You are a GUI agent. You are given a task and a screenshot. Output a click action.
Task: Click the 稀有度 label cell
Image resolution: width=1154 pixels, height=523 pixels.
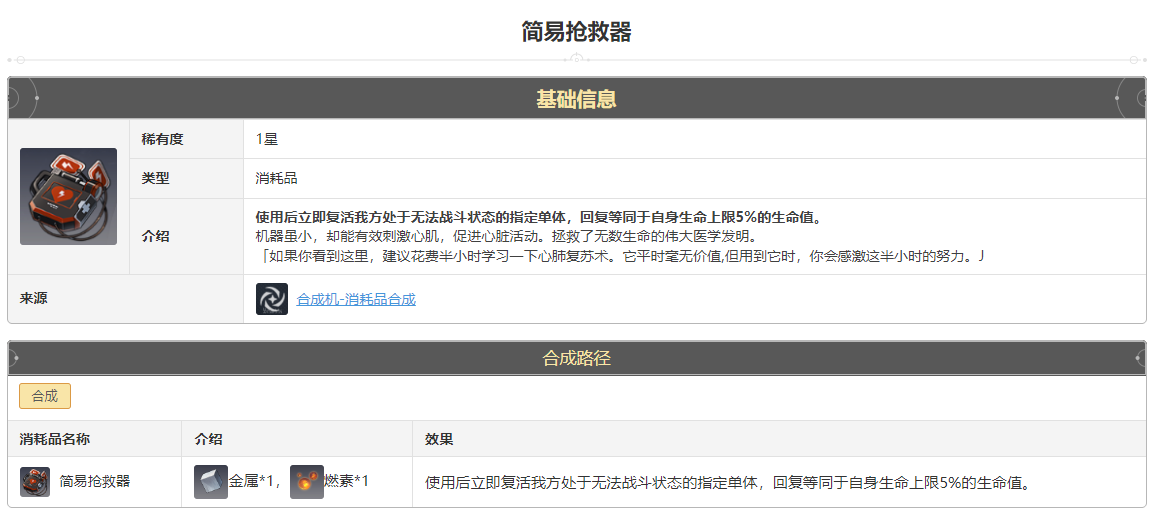click(186, 139)
